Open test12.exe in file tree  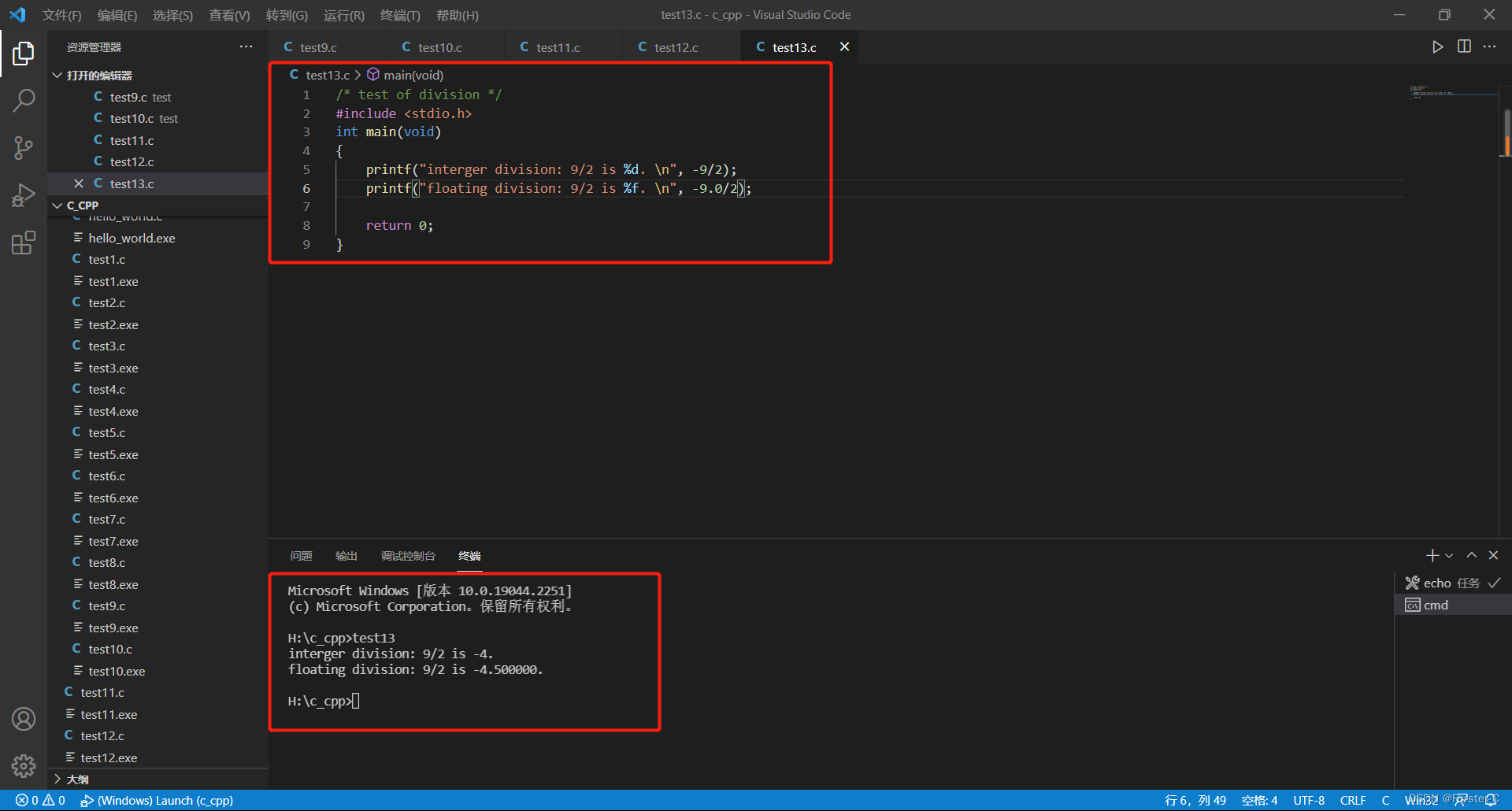(157, 757)
